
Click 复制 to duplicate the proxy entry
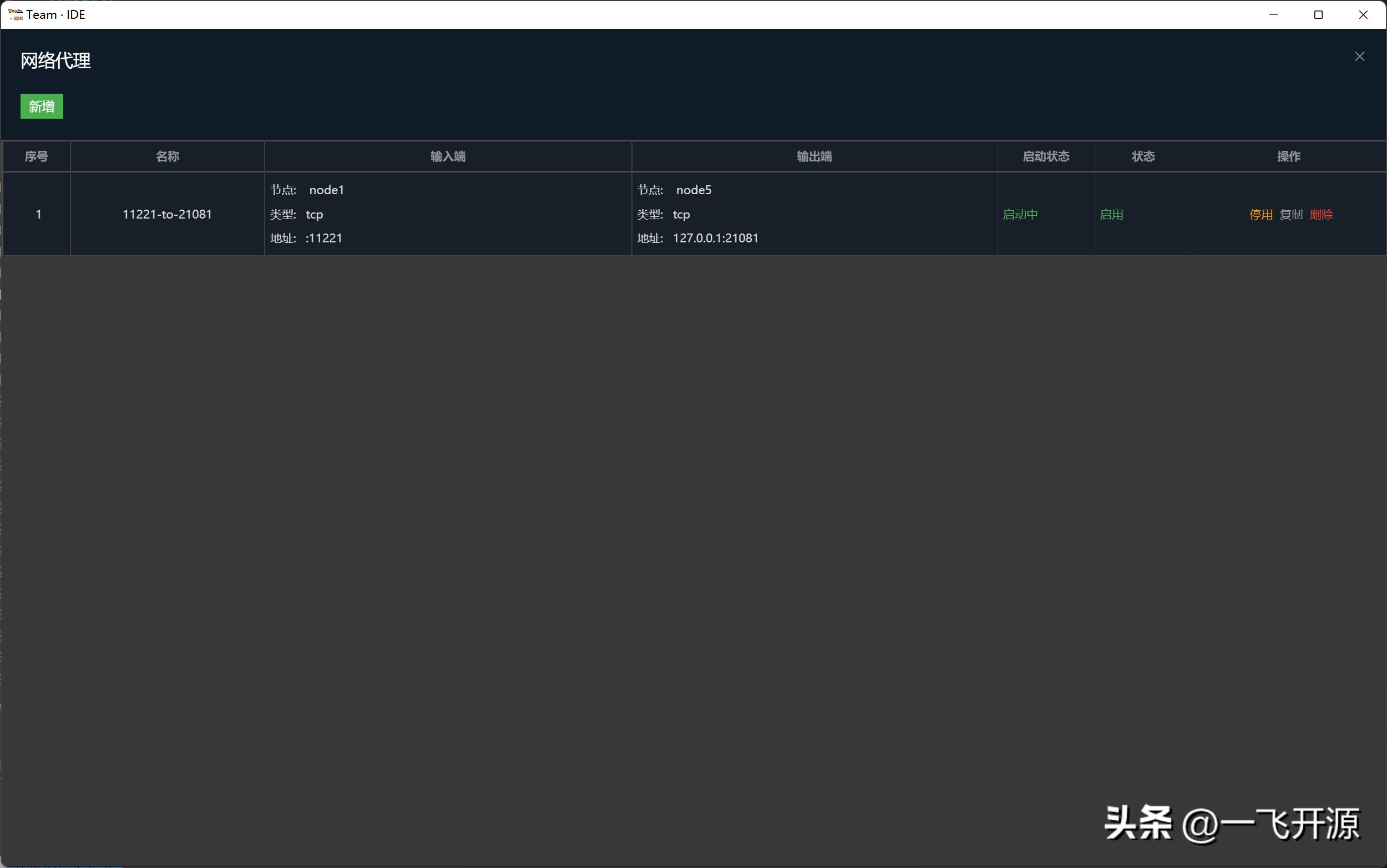(x=1290, y=214)
